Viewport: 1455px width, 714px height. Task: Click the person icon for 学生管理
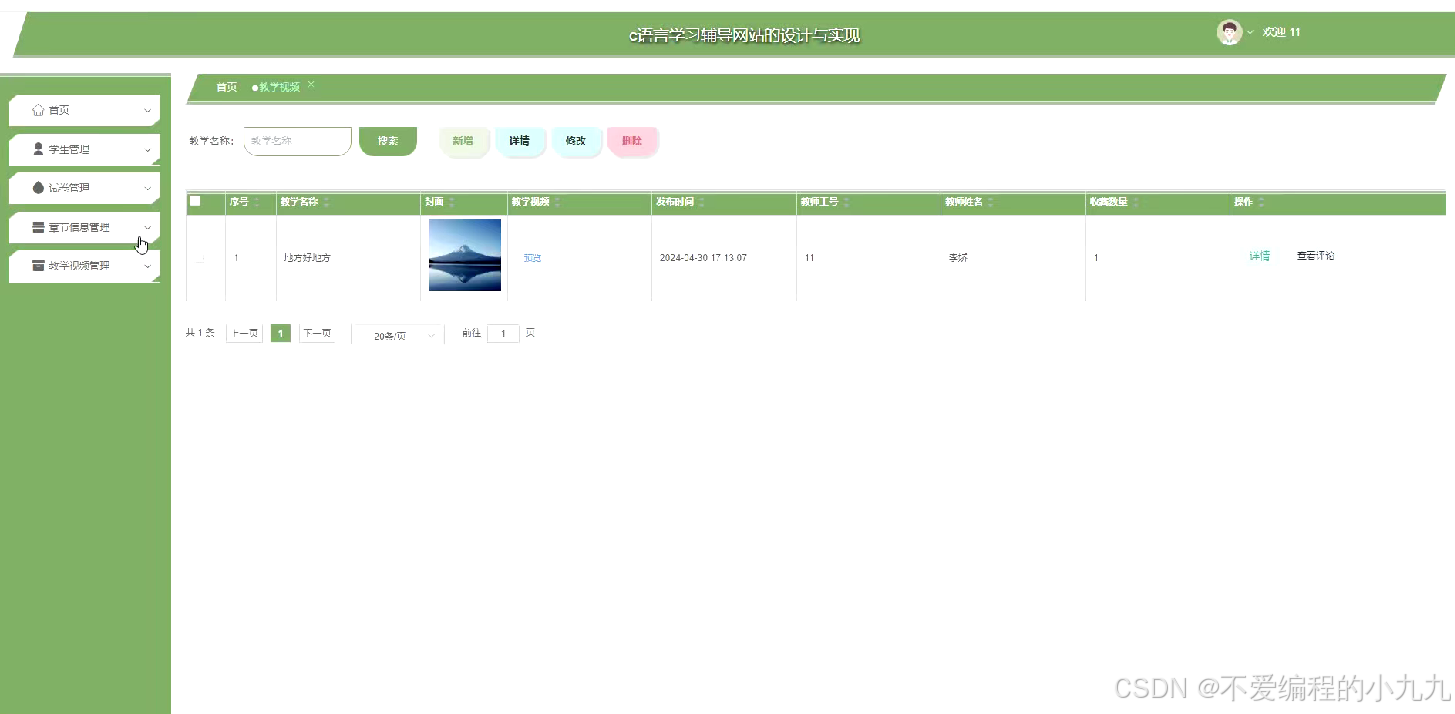pyautogui.click(x=38, y=149)
